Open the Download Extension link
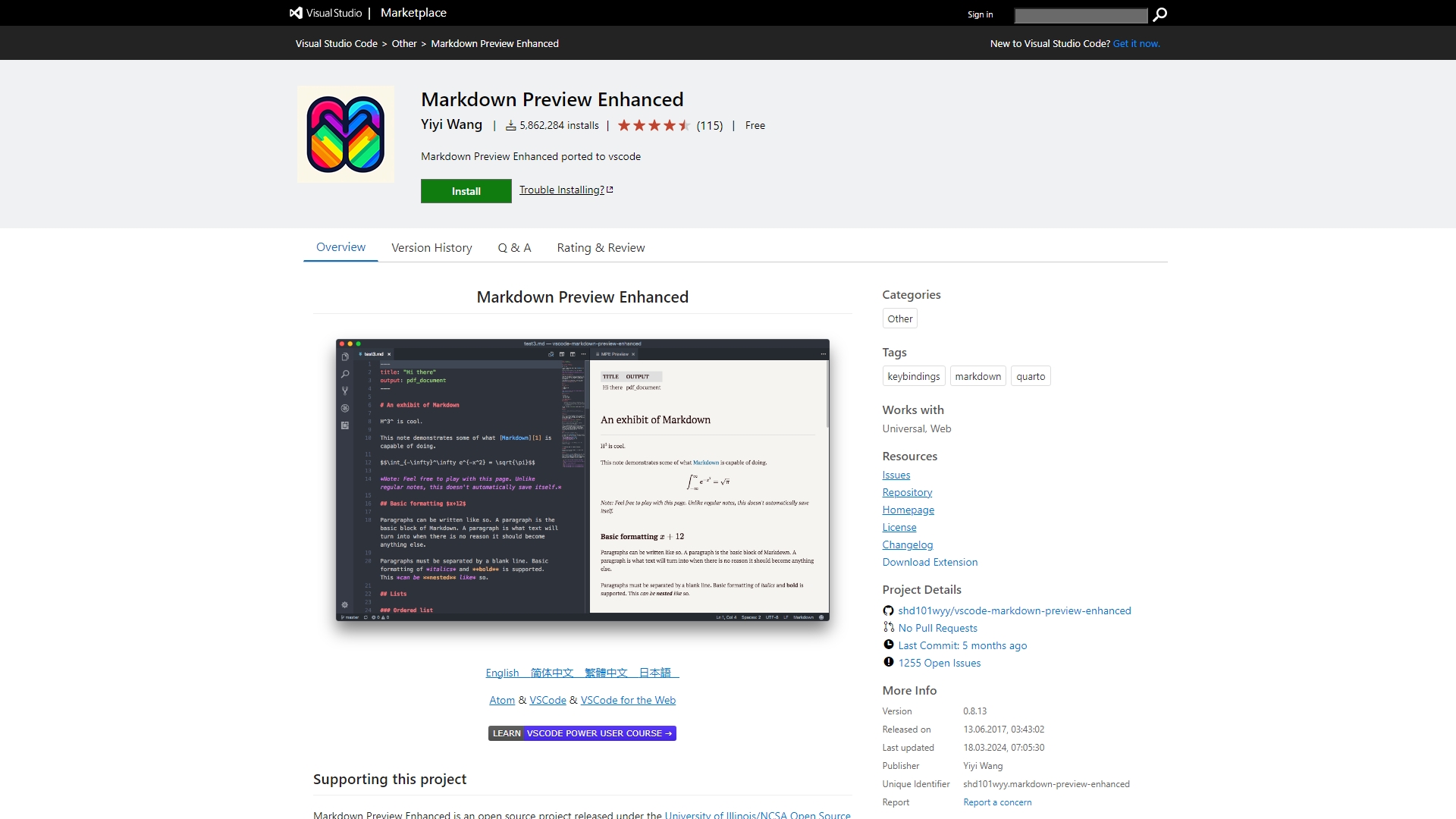This screenshot has height=819, width=1456. click(x=930, y=563)
